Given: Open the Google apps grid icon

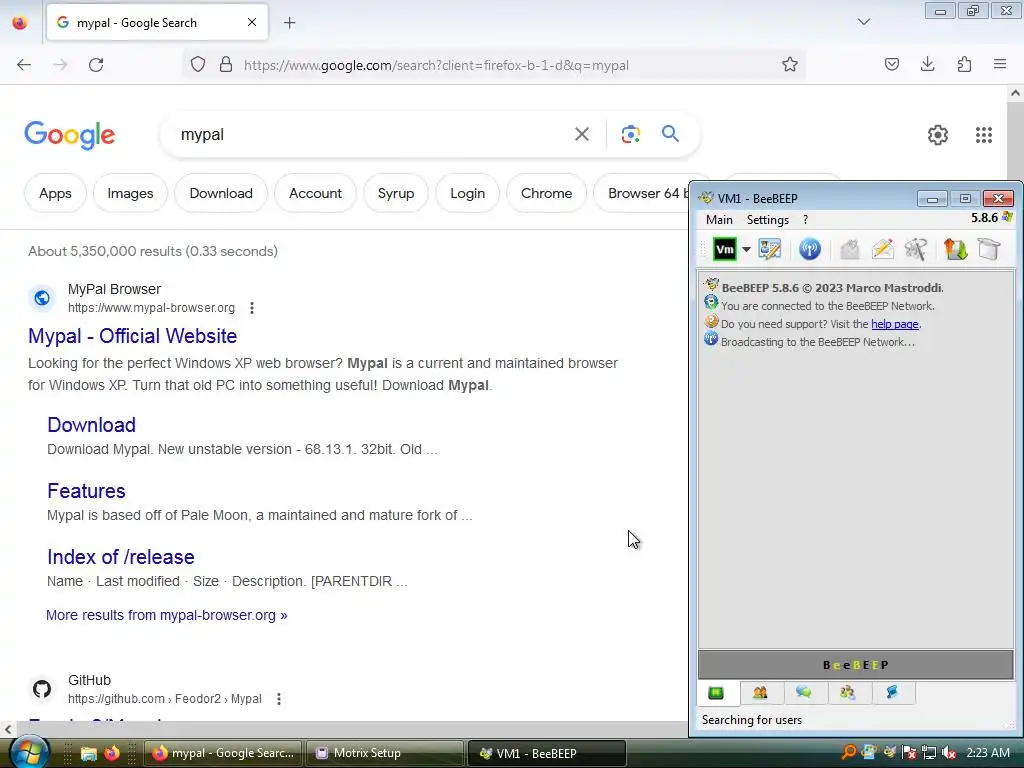Looking at the screenshot, I should click(x=984, y=135).
